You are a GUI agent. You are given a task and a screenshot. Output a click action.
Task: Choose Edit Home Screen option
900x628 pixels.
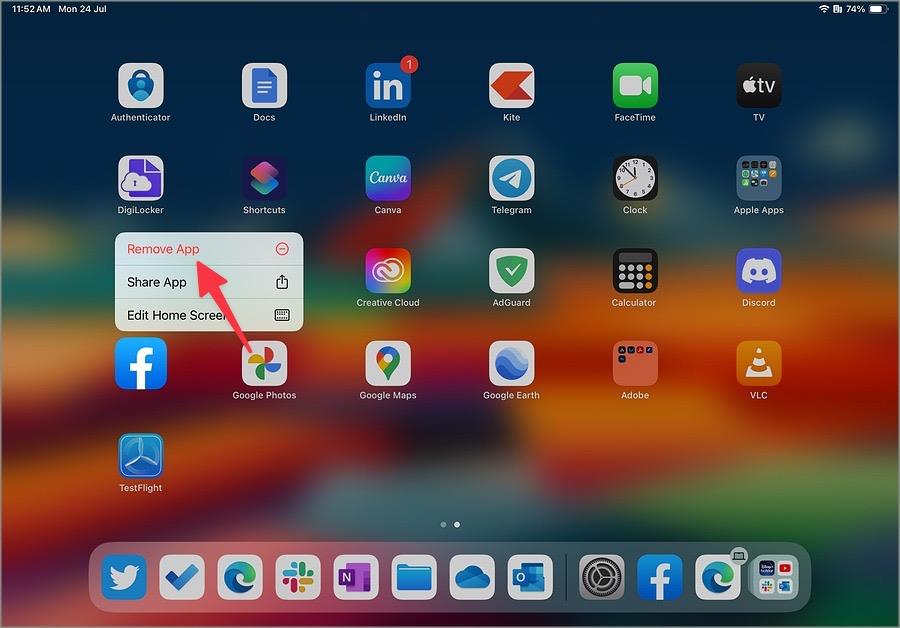[x=209, y=315]
